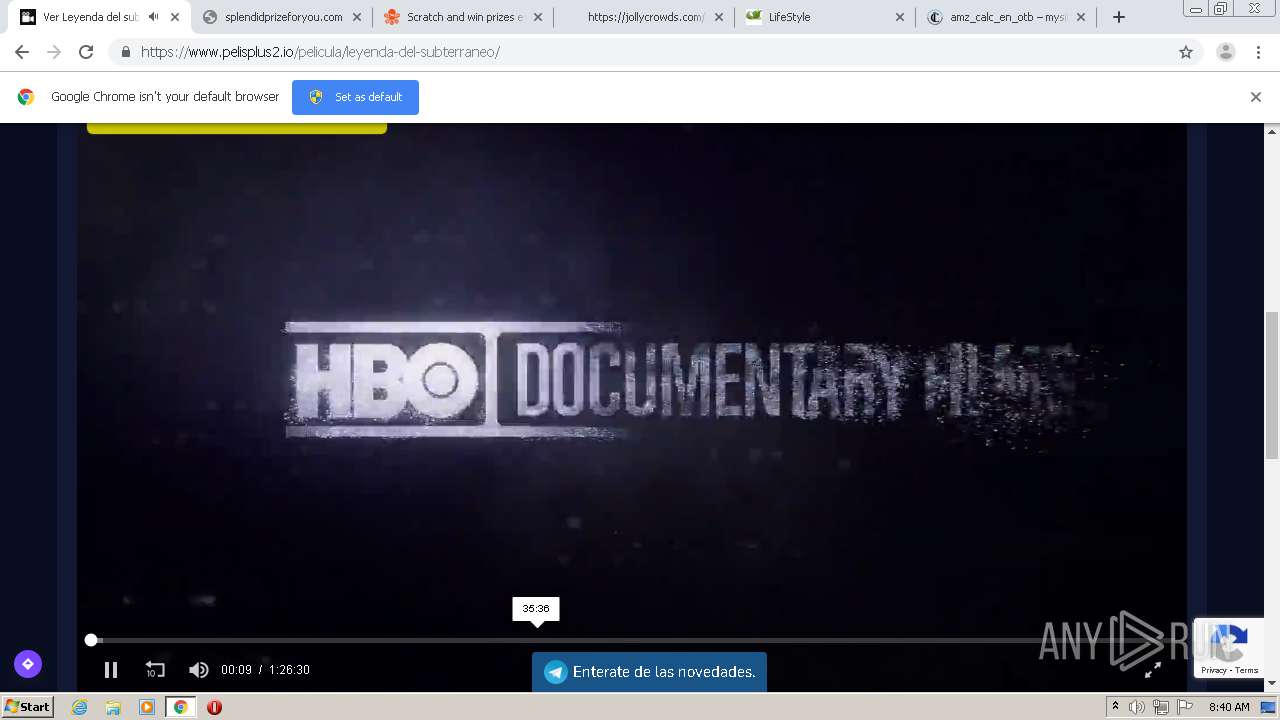Open Windows Explorer folder from the taskbar
Viewport: 1280px width, 720px height.
tap(113, 707)
